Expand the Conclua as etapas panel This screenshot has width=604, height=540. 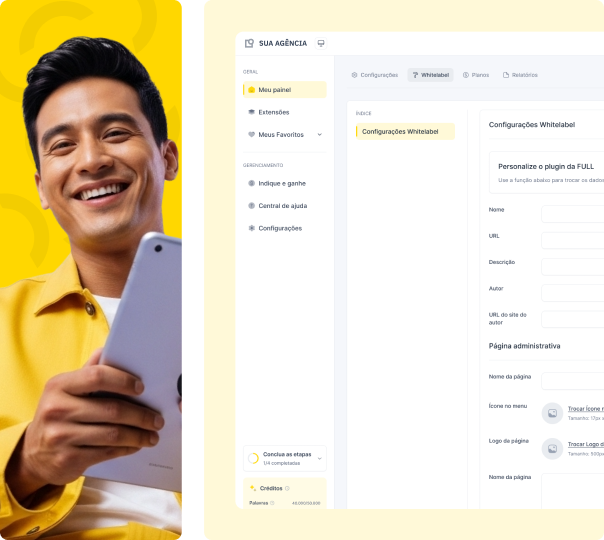(319, 458)
